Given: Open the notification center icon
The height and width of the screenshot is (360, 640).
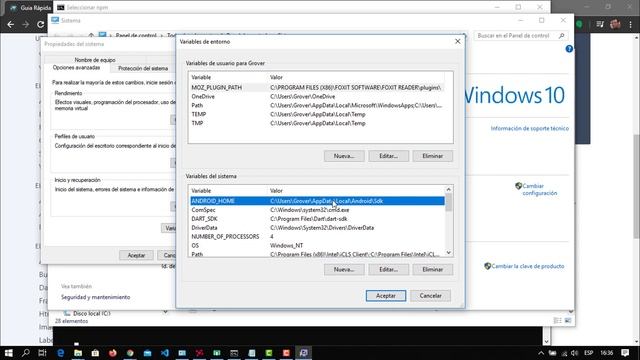Looking at the screenshot, I should pos(625,353).
